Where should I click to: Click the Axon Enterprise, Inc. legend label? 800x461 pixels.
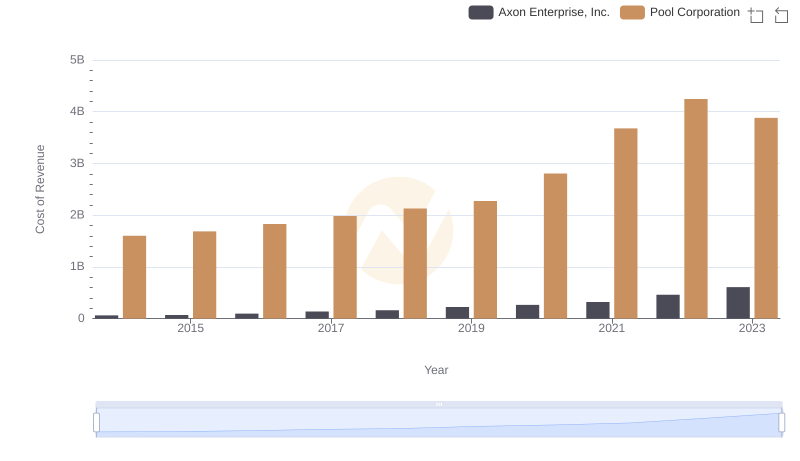click(x=554, y=12)
